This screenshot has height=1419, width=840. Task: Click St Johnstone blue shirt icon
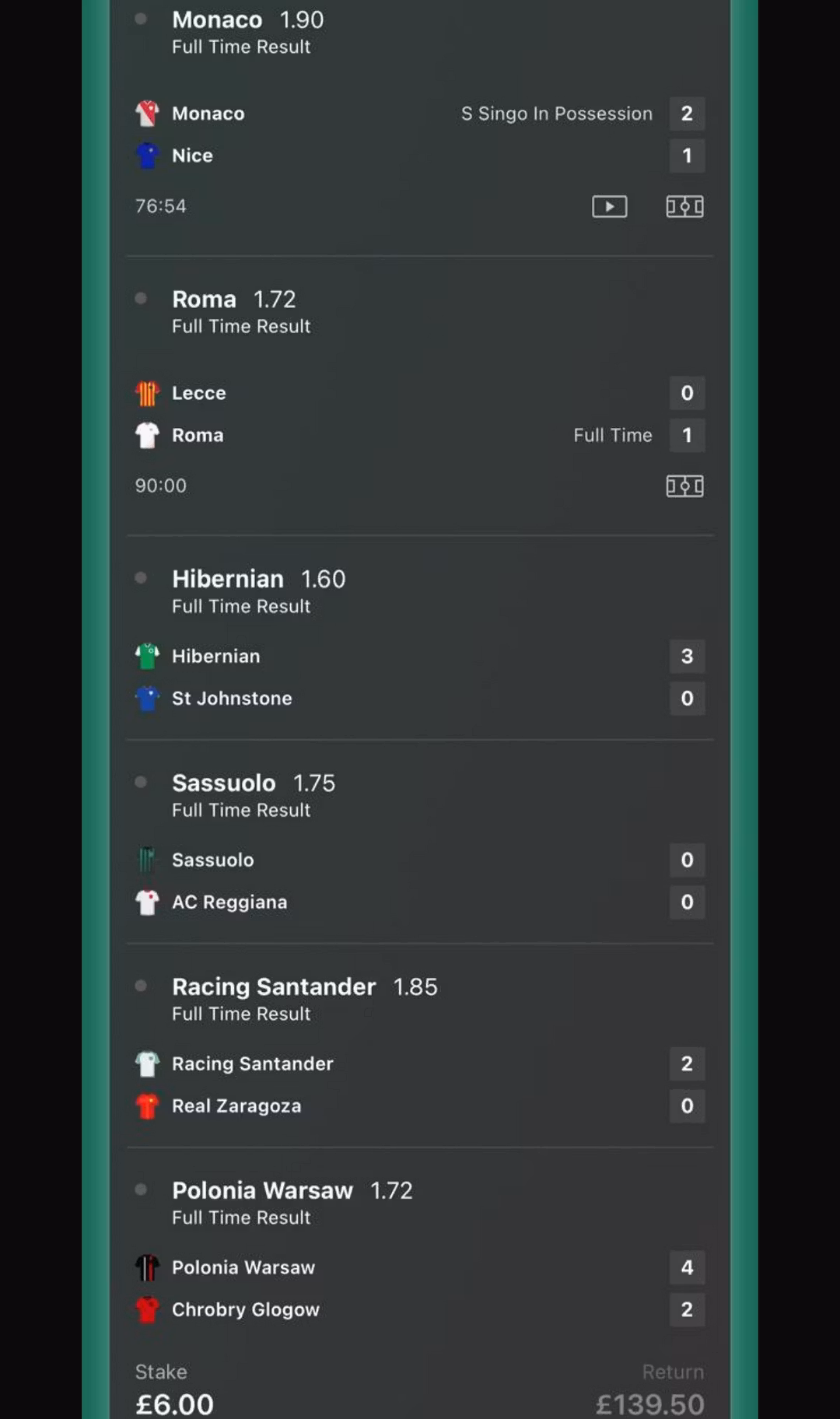click(147, 699)
